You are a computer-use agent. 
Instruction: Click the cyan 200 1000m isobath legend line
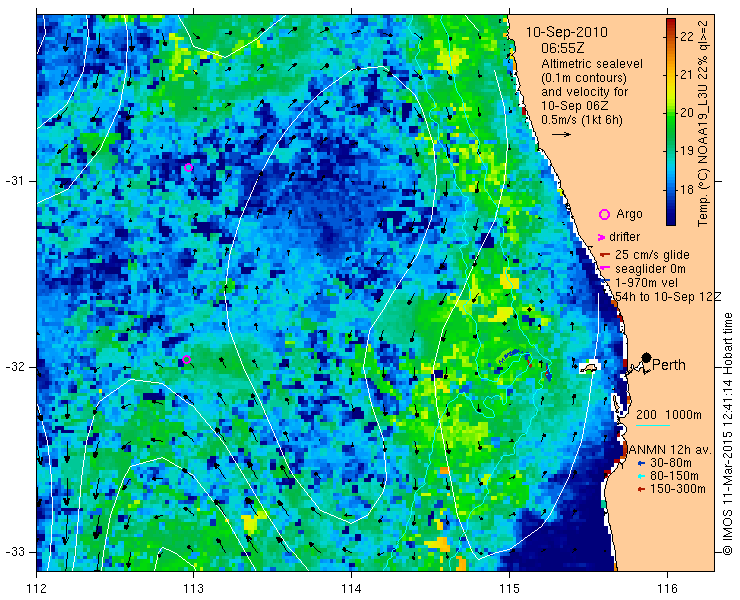[x=653, y=426]
